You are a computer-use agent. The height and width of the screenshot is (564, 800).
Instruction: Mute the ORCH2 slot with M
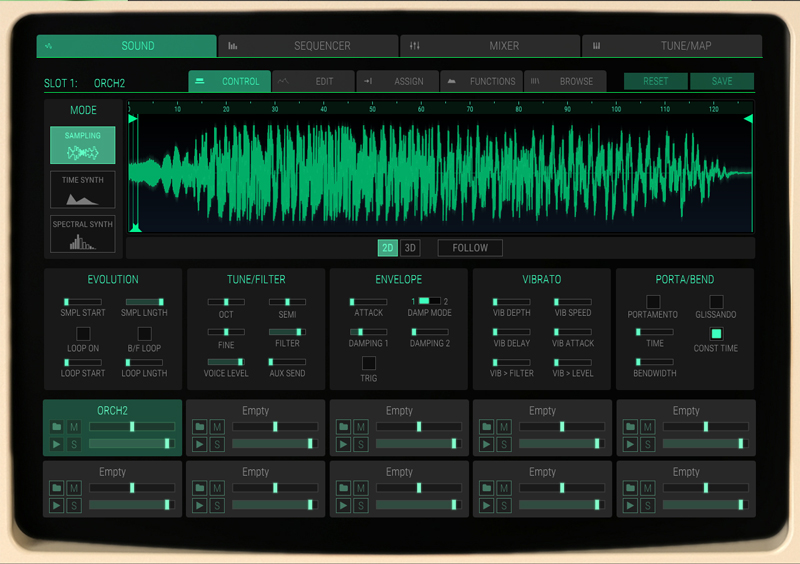(74, 427)
